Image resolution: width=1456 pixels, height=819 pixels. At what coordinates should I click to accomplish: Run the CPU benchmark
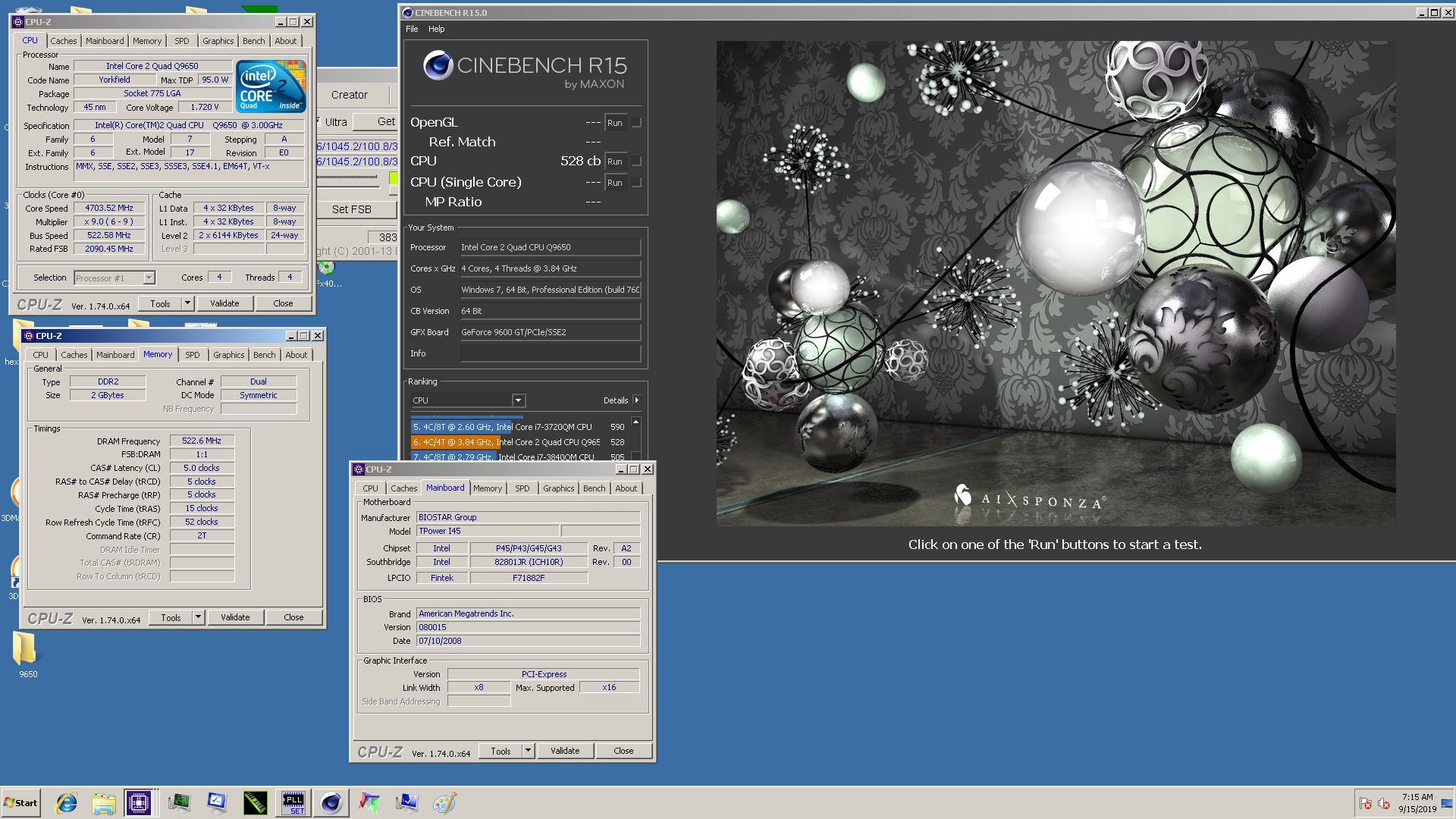(615, 162)
